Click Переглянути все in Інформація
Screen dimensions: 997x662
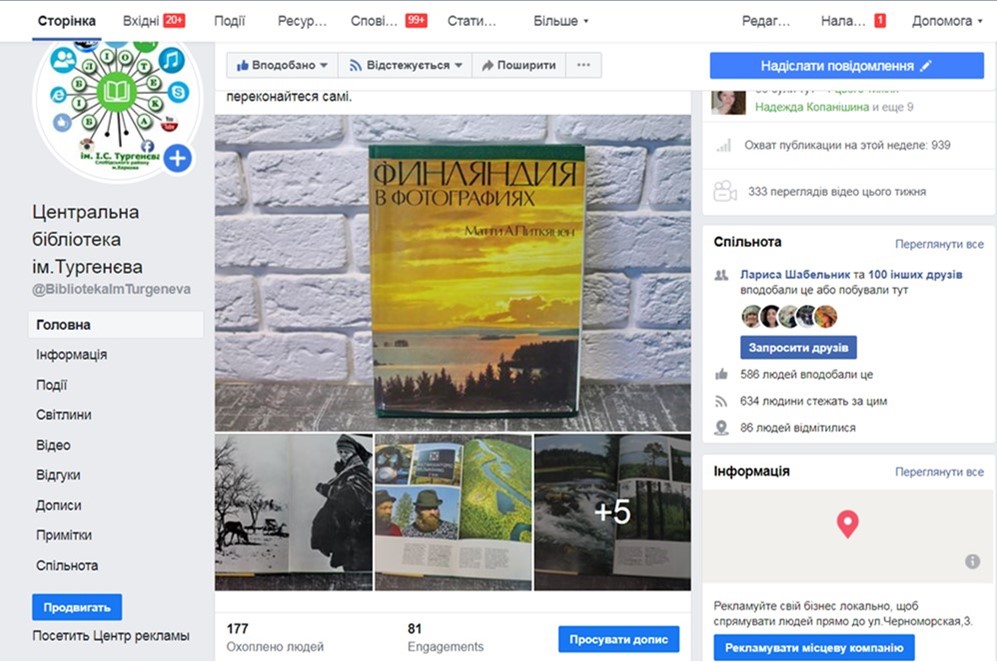[939, 471]
